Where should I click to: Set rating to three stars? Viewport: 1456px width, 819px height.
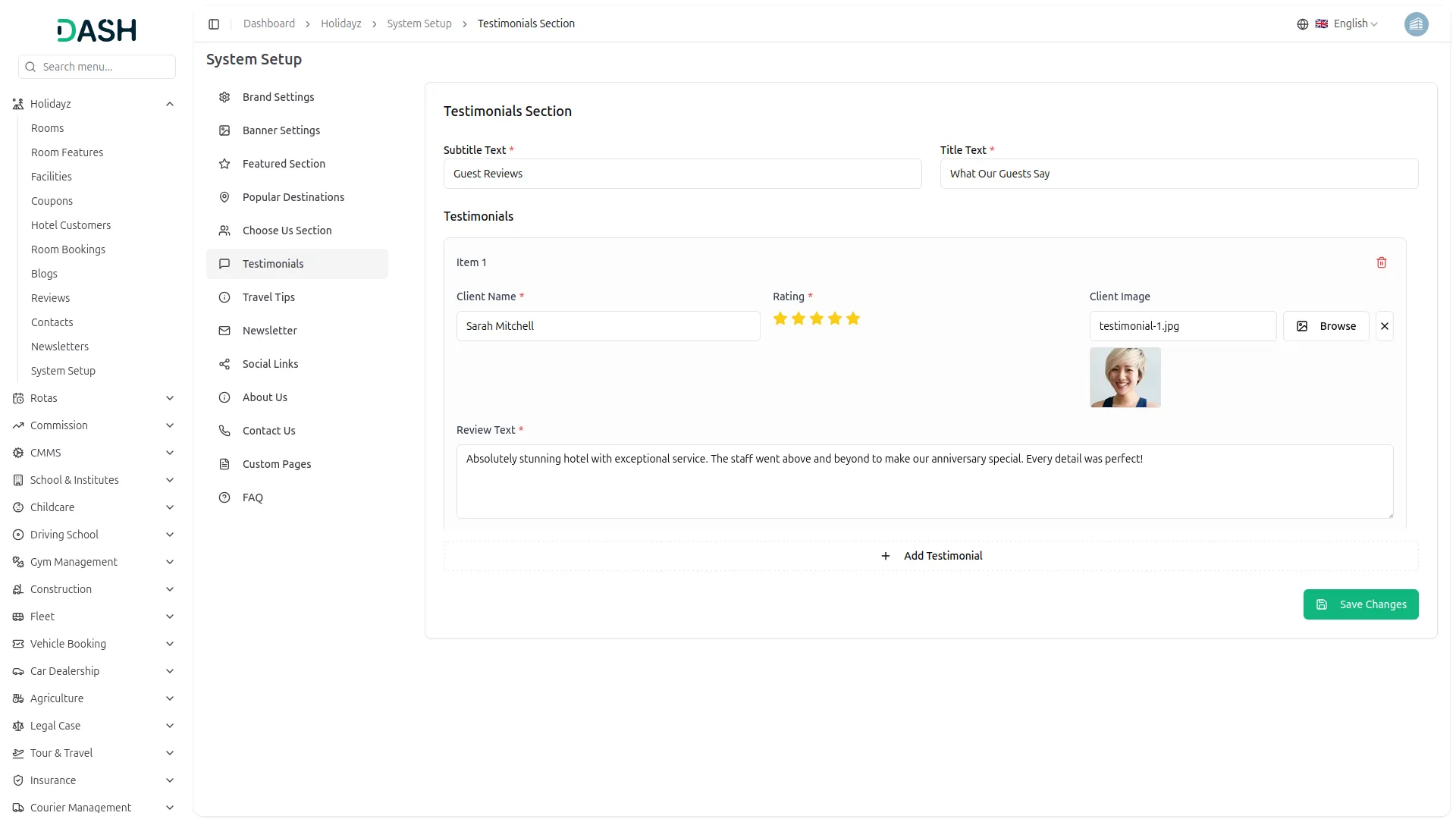point(817,318)
